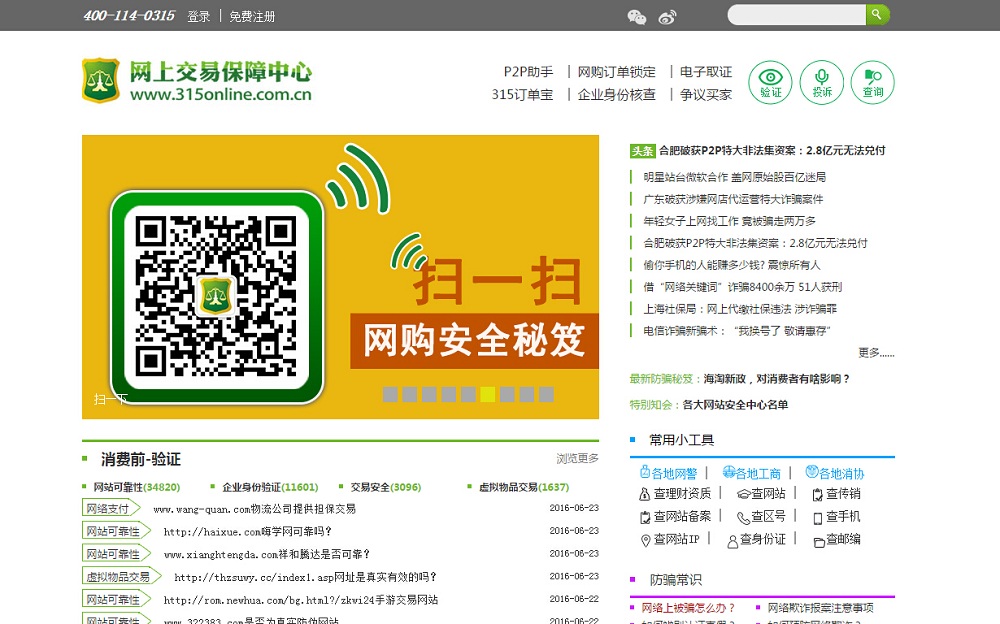Click 浏览更多 in 消费前-验证 section
This screenshot has width=1000, height=624.
click(577, 458)
